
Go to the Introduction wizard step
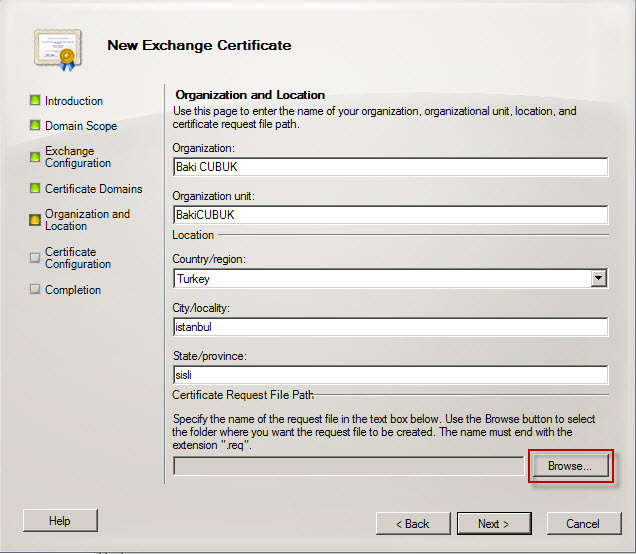click(74, 101)
